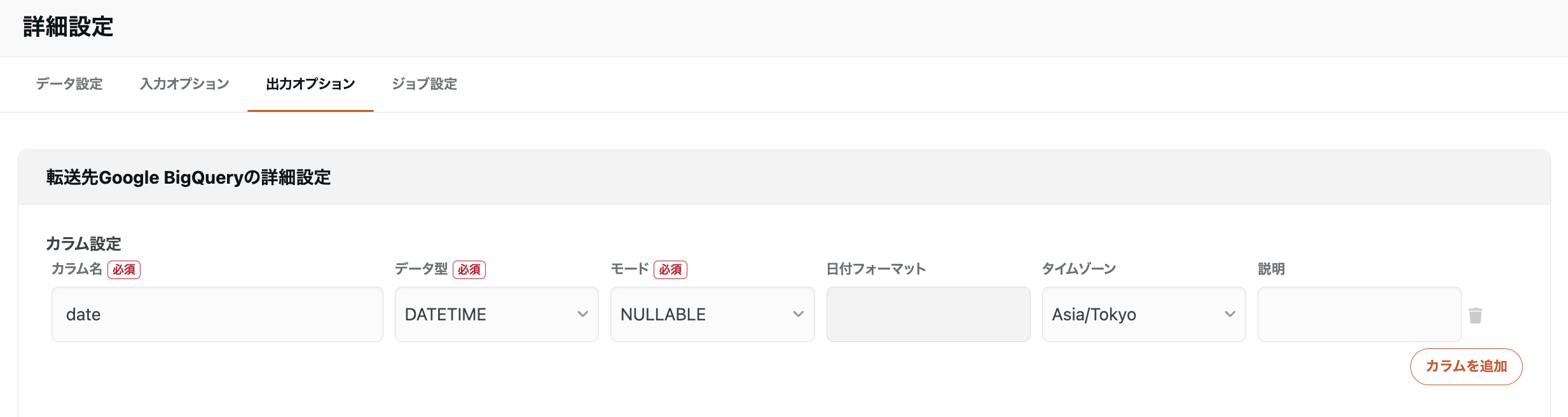Click the 必須 badge next to データ型
The width and height of the screenshot is (1568, 417).
(x=470, y=270)
